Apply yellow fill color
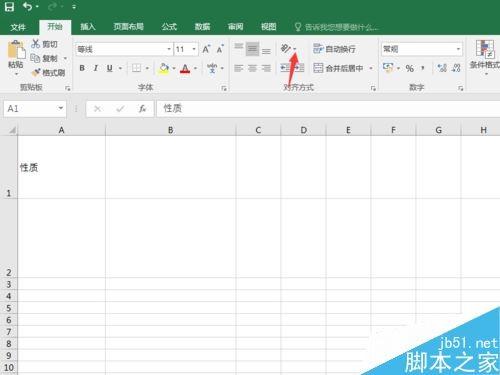This screenshot has height=375, width=500. (x=164, y=68)
